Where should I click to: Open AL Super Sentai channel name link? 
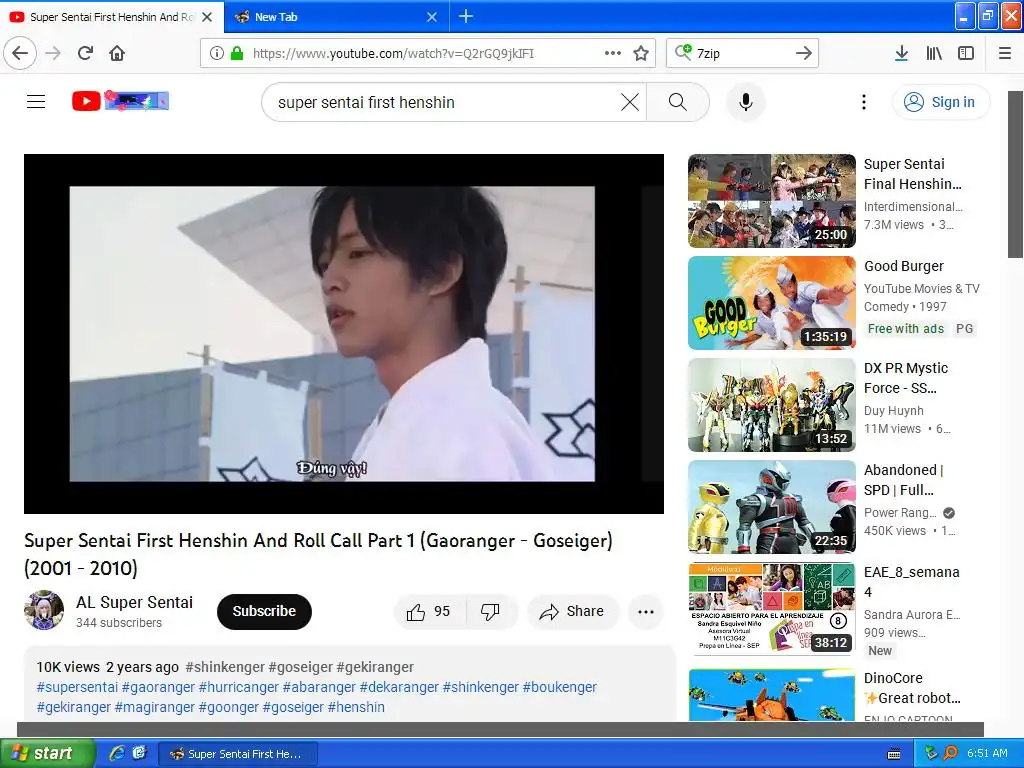pos(135,602)
